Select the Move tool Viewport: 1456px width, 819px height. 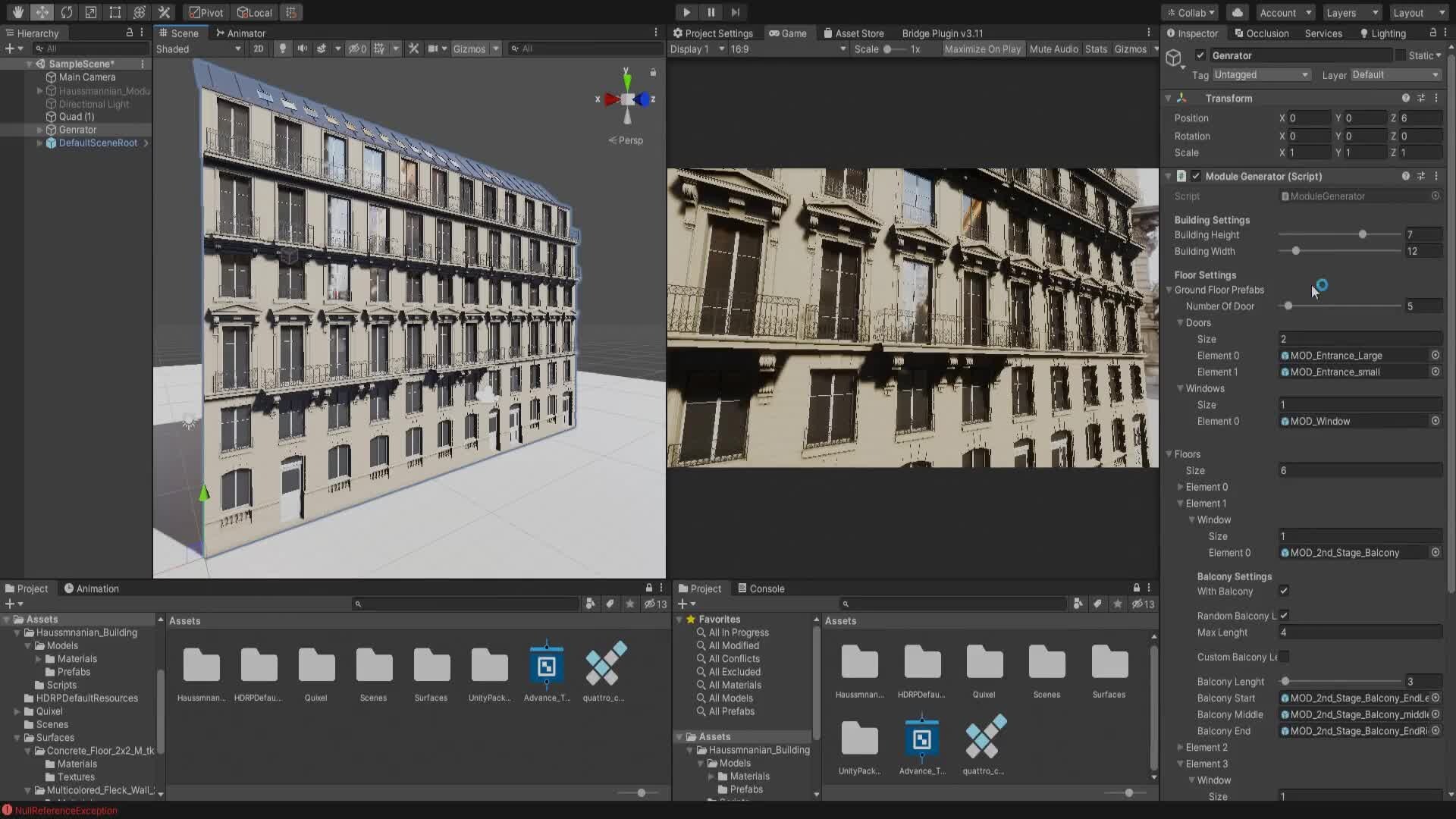click(x=42, y=12)
